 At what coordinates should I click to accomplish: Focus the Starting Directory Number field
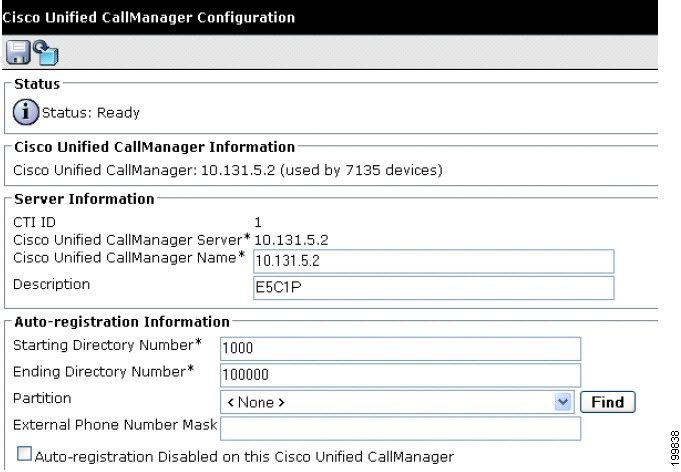400,349
